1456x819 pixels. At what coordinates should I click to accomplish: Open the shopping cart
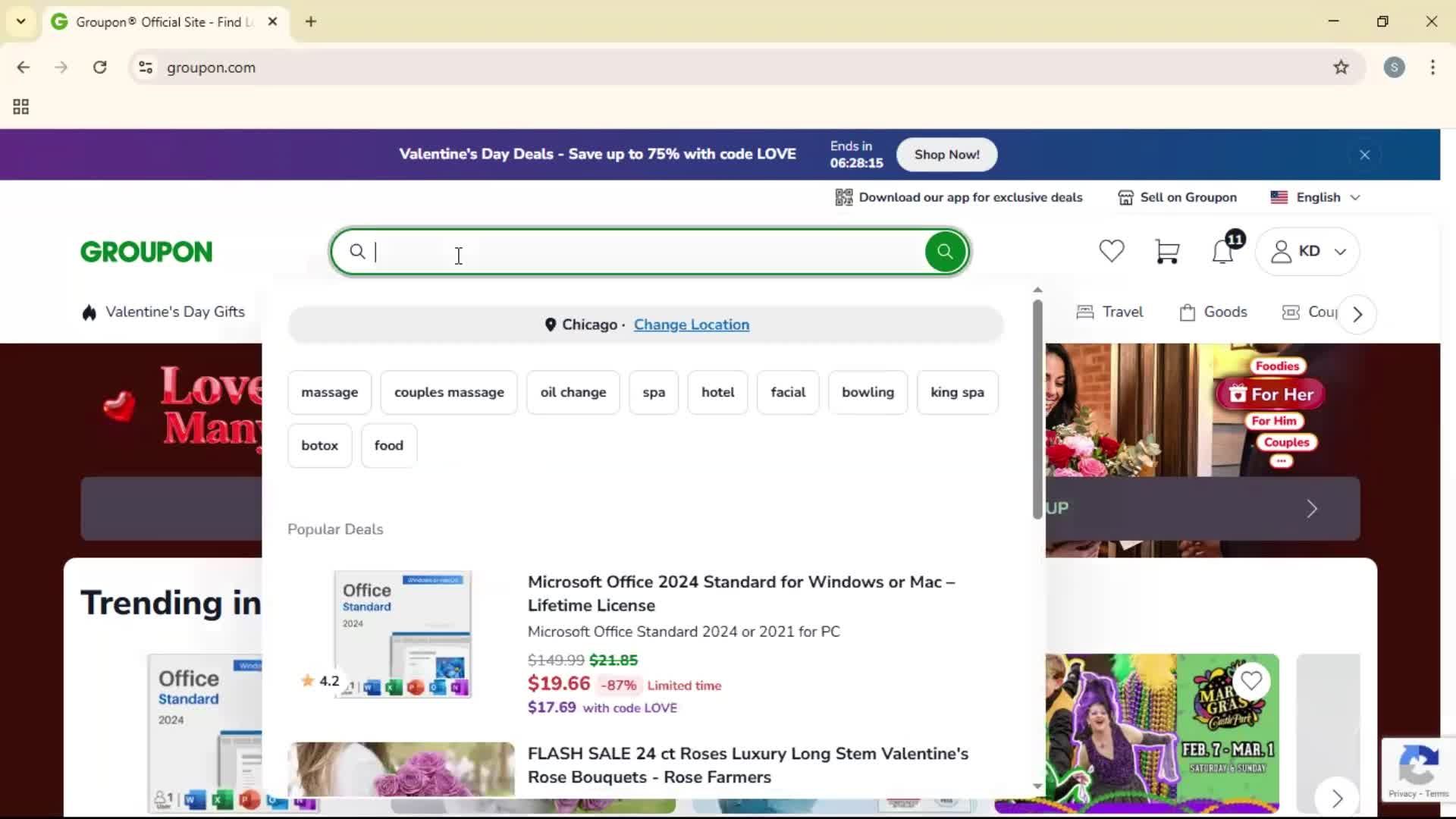click(x=1167, y=251)
